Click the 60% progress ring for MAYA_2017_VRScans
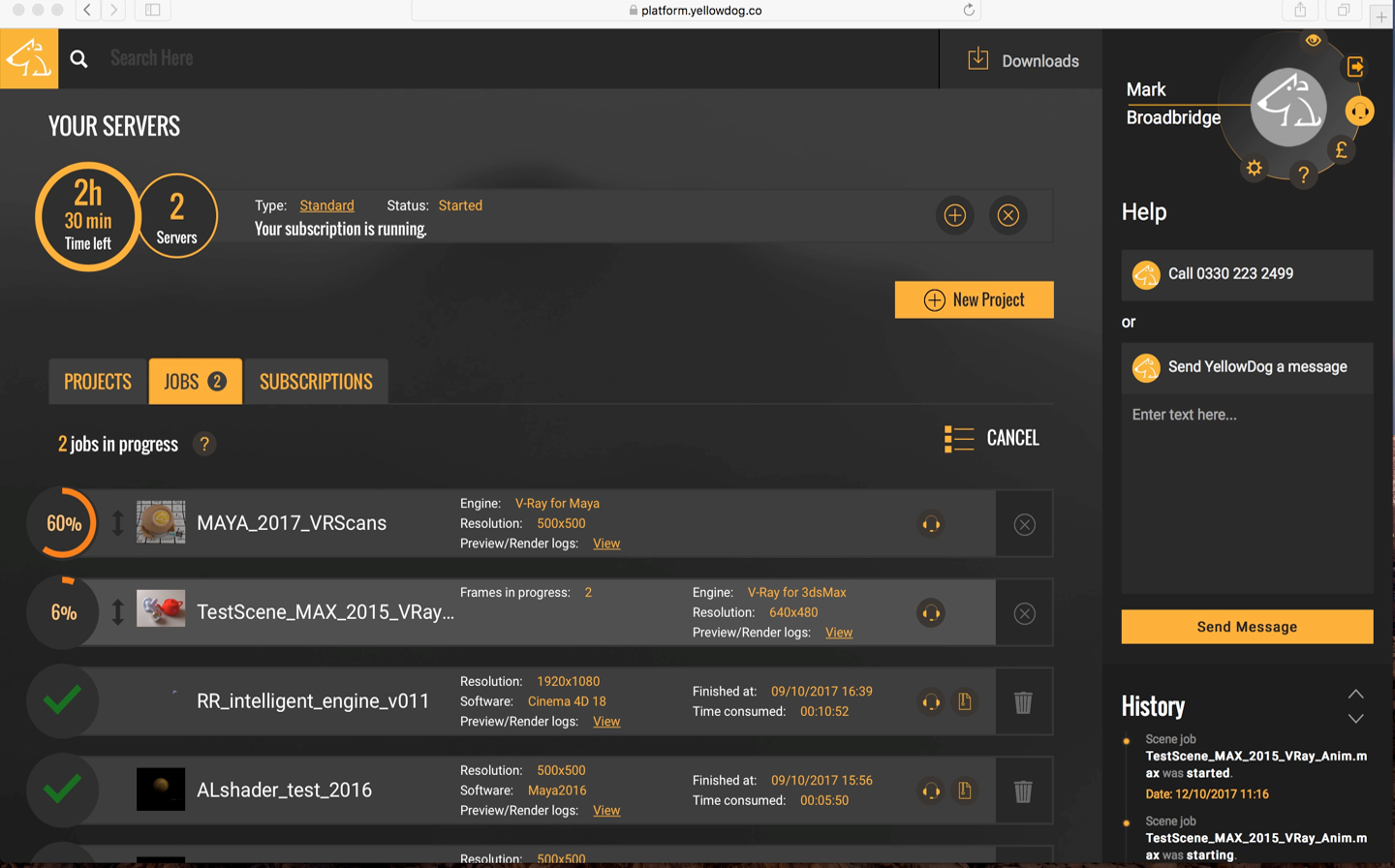This screenshot has height=868, width=1395. [64, 524]
